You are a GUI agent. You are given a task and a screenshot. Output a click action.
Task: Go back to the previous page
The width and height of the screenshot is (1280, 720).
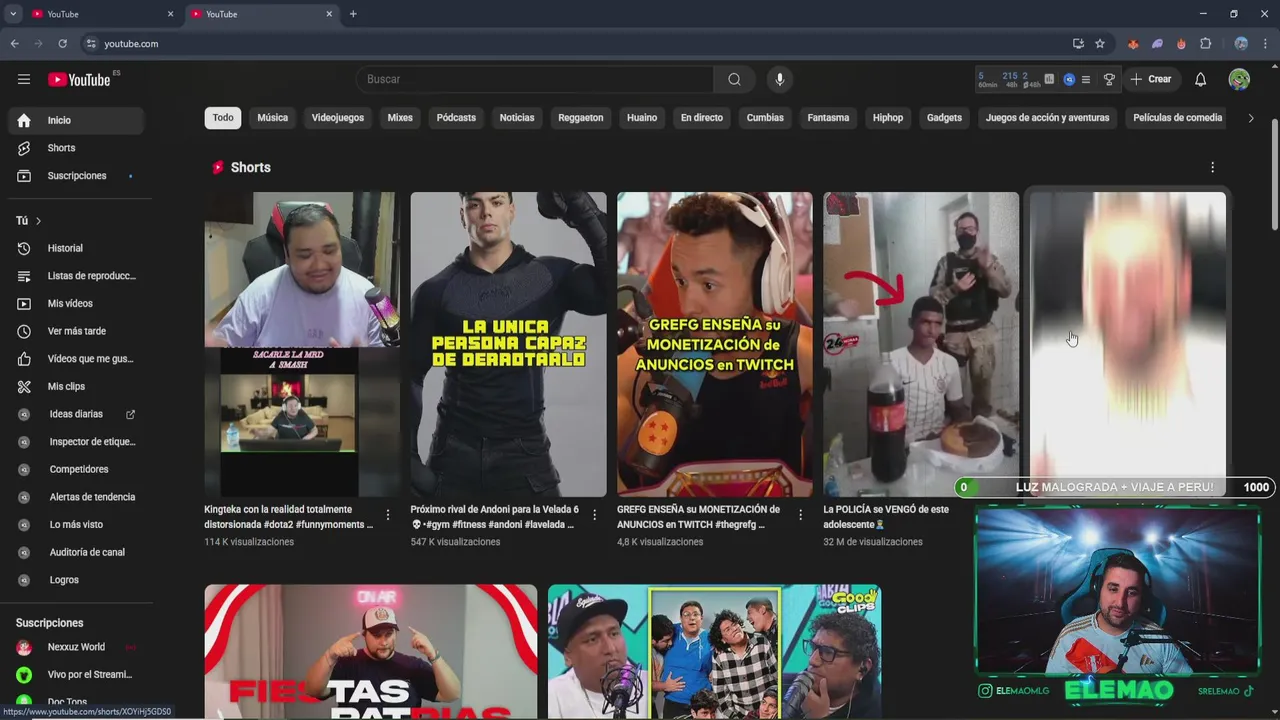click(14, 44)
